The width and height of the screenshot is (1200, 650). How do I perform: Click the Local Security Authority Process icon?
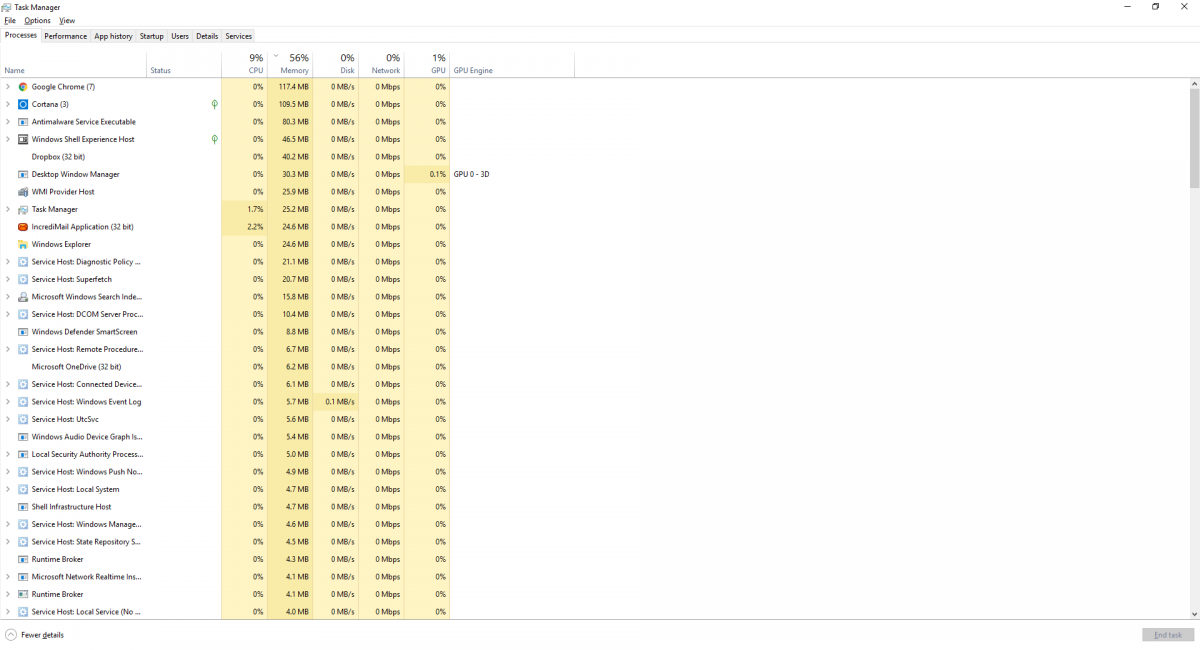pos(23,454)
